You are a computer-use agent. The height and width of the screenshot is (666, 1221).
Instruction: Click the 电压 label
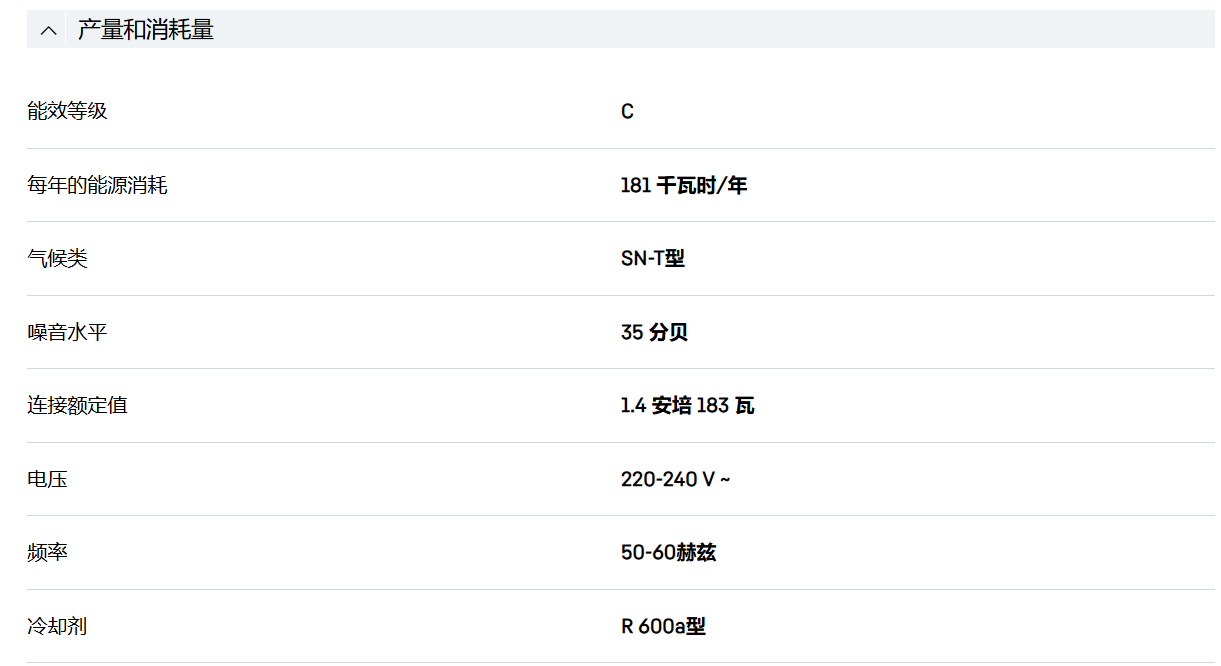(47, 479)
